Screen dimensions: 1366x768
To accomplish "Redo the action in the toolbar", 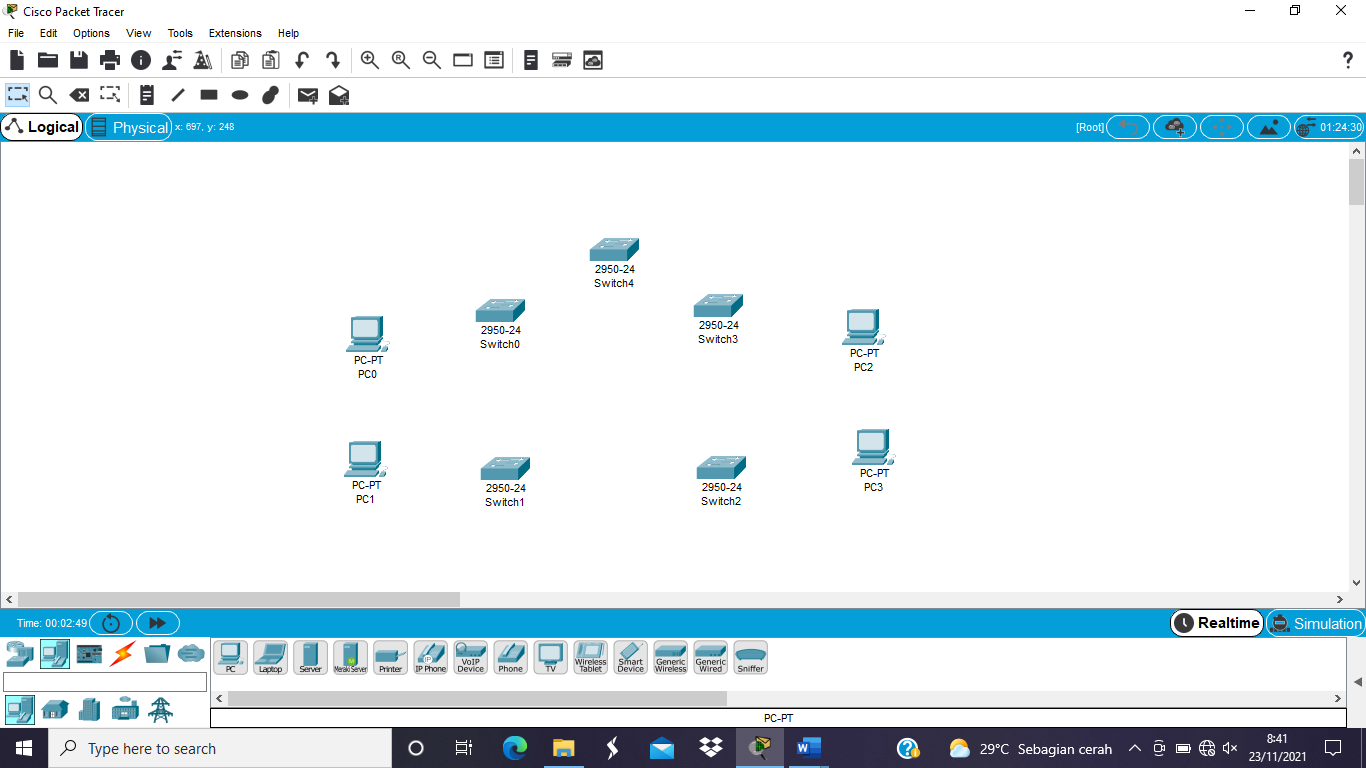I will [x=333, y=60].
